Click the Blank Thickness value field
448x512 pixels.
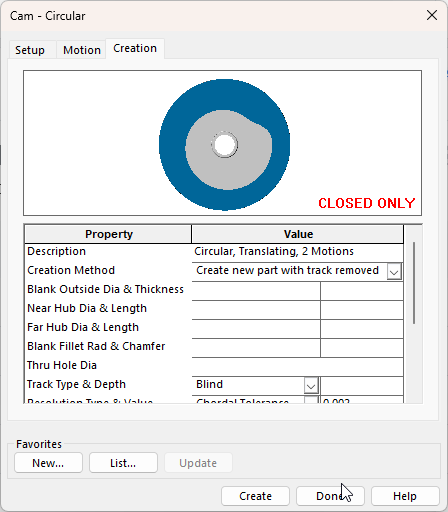tap(362, 291)
